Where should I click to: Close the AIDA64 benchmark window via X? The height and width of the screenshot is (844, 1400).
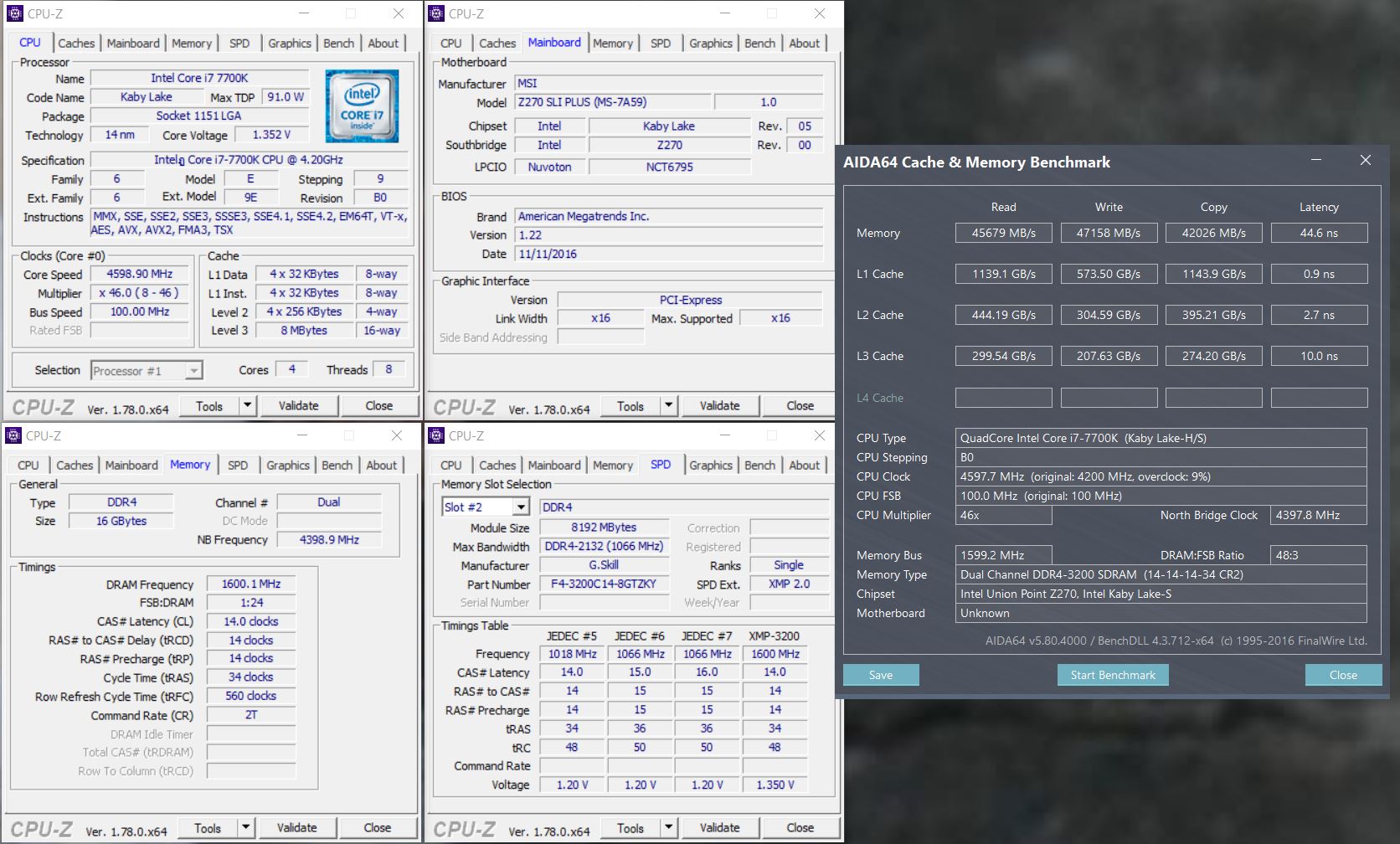tap(1365, 161)
